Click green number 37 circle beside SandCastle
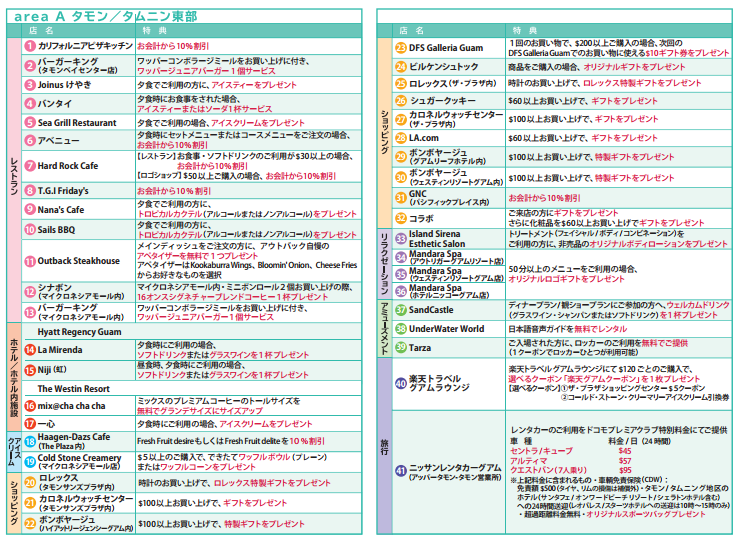 click(x=401, y=310)
